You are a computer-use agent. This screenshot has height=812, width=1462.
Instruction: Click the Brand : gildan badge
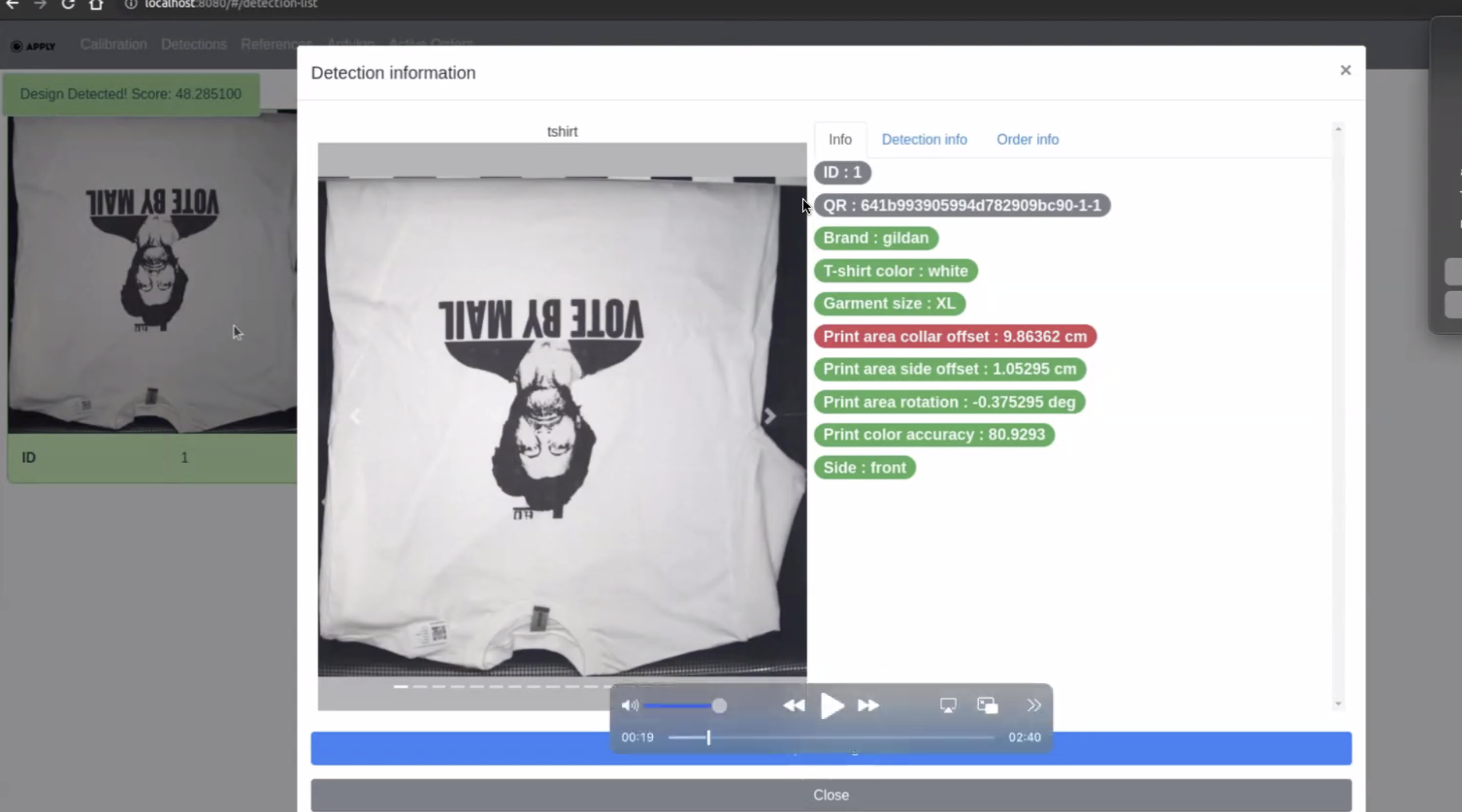(x=876, y=238)
